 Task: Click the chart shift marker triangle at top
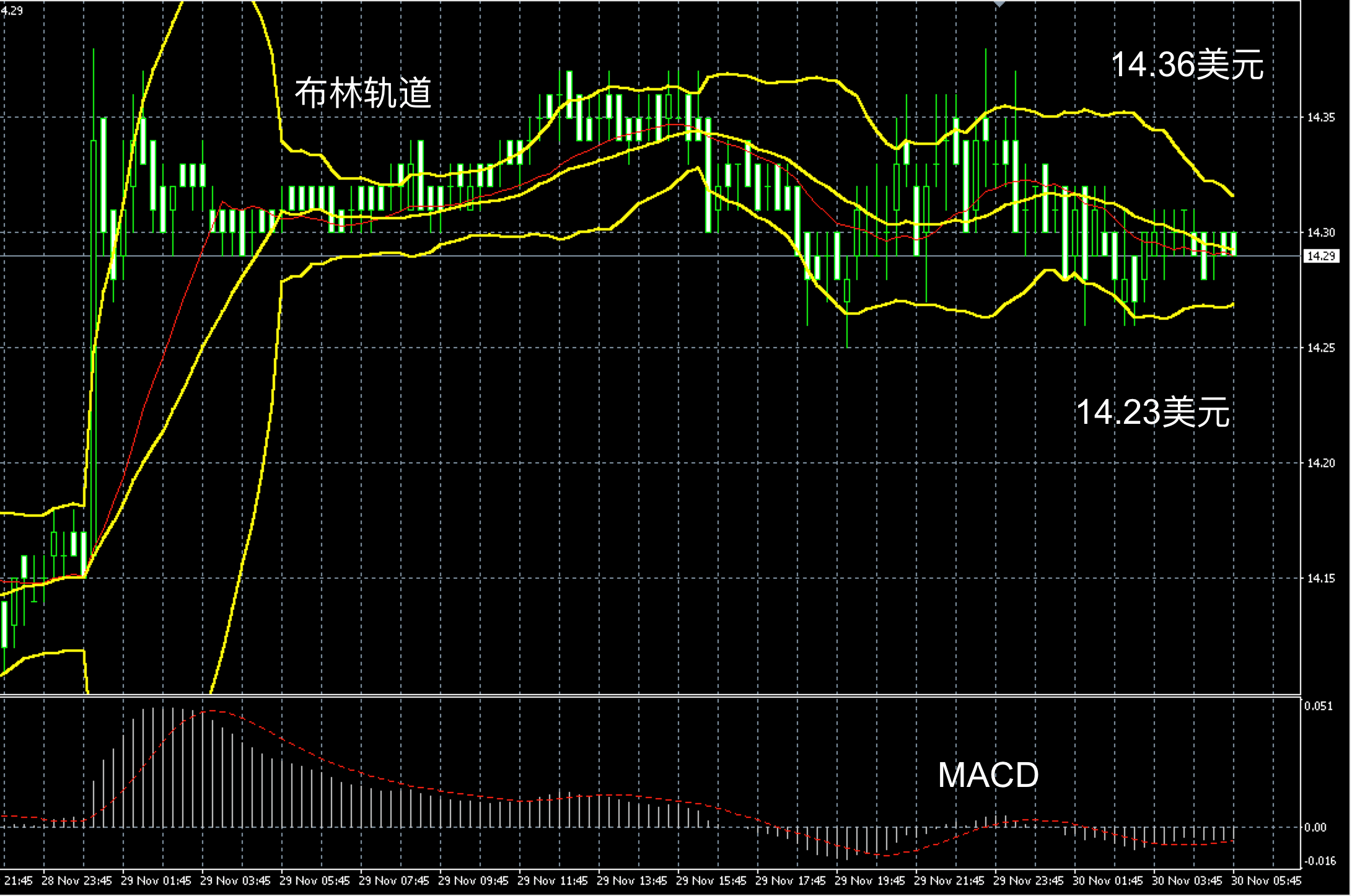pos(999,4)
